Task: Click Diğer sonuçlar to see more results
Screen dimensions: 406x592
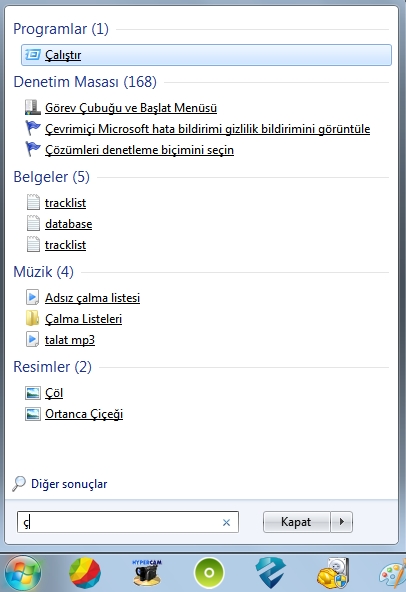Action: 69,484
